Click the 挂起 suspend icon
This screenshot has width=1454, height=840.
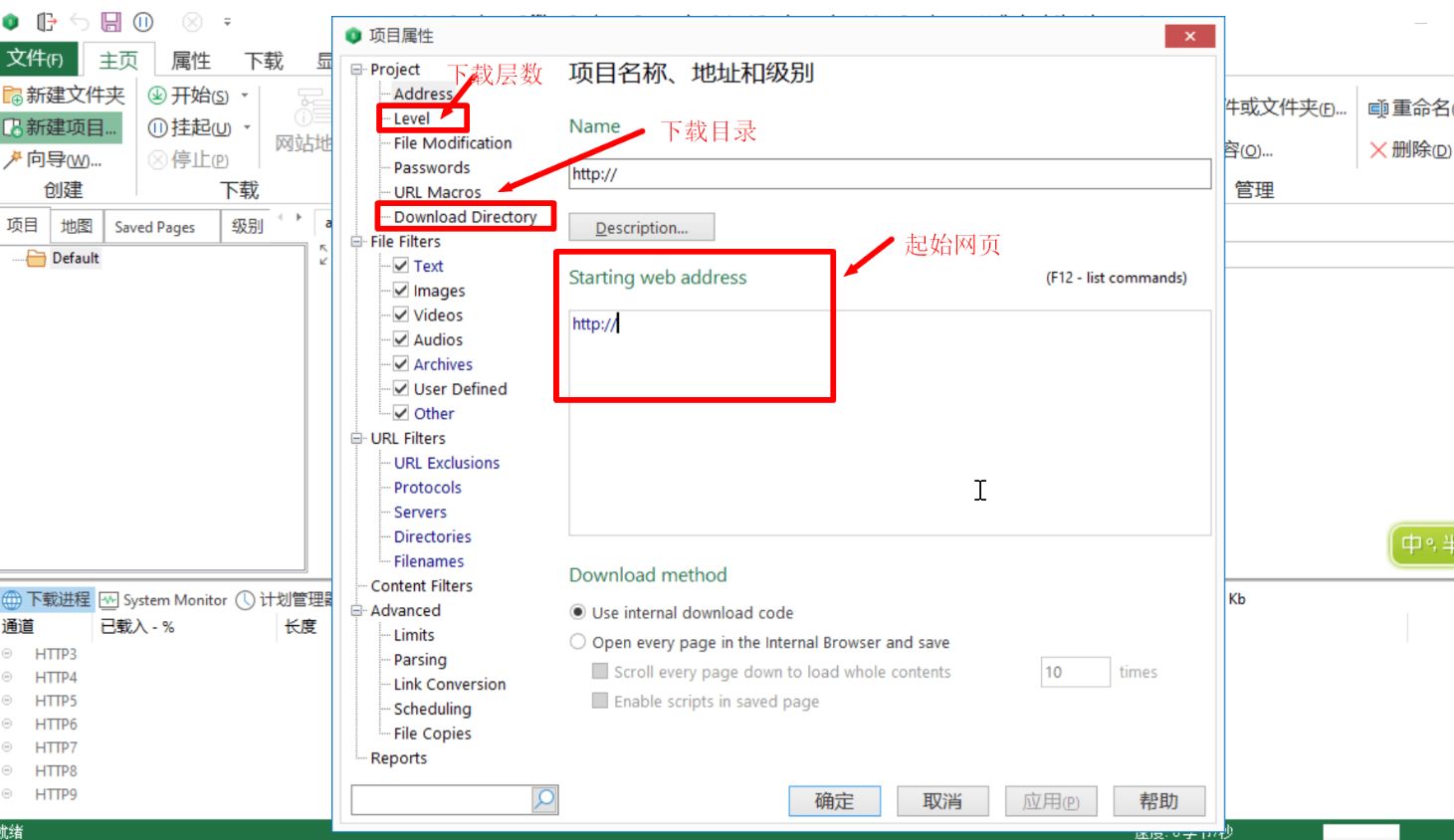pyautogui.click(x=157, y=127)
